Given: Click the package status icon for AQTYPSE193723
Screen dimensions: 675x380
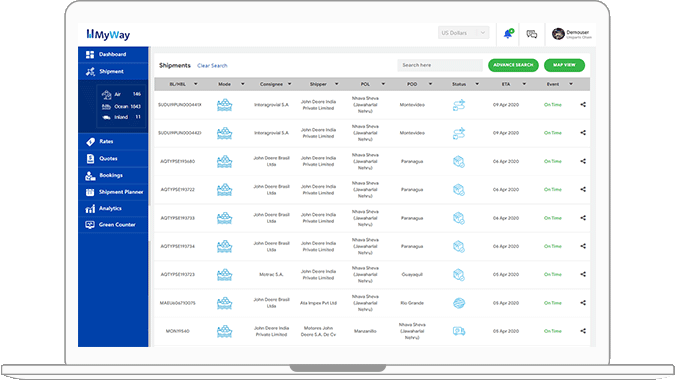Looking at the screenshot, I should click(x=459, y=275).
